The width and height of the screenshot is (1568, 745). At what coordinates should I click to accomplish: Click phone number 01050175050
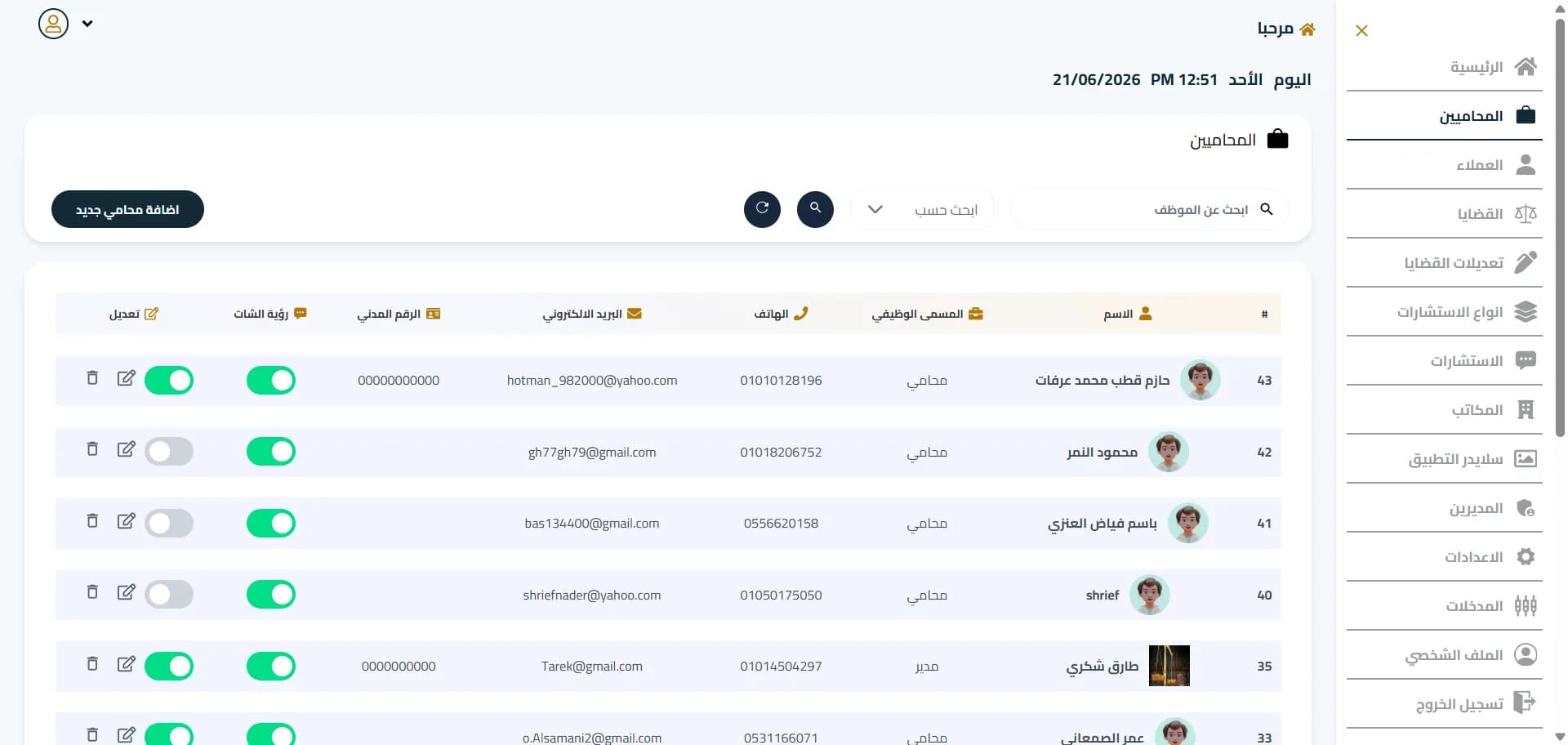(x=781, y=596)
